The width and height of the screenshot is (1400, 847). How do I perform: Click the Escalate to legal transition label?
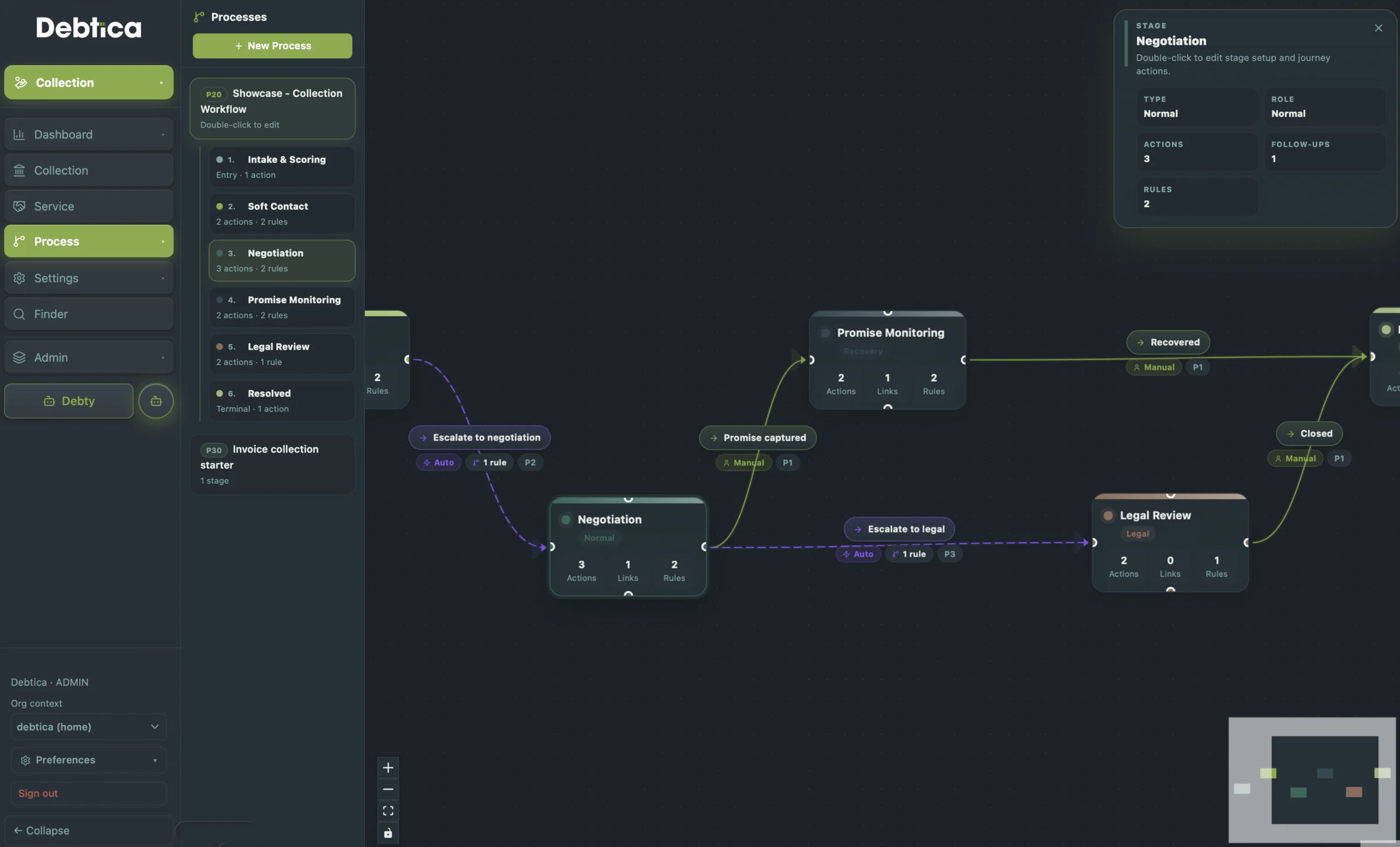pyautogui.click(x=899, y=529)
